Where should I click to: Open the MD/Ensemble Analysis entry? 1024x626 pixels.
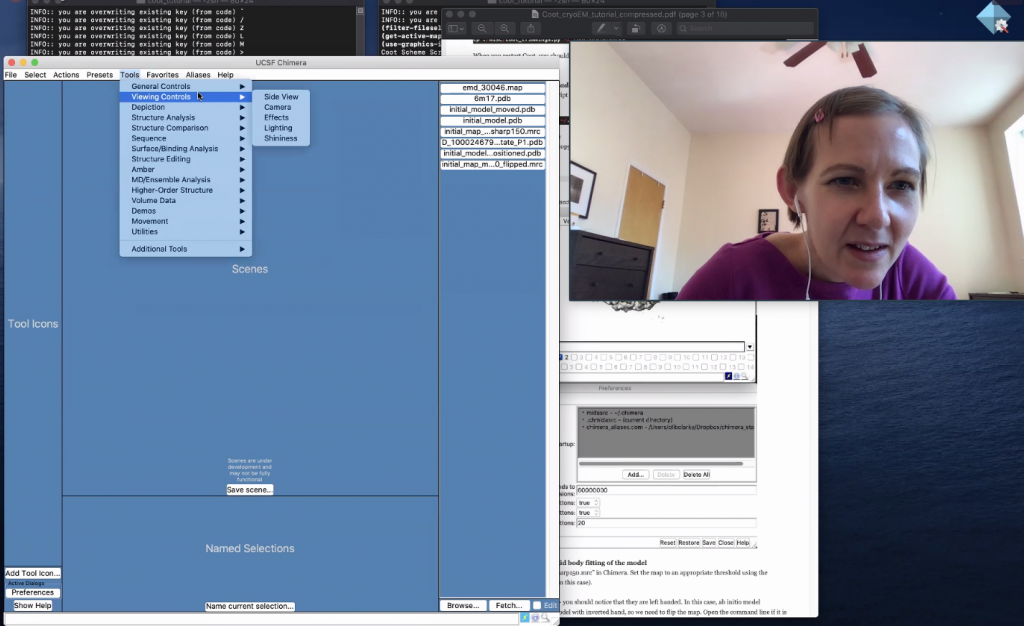point(185,180)
